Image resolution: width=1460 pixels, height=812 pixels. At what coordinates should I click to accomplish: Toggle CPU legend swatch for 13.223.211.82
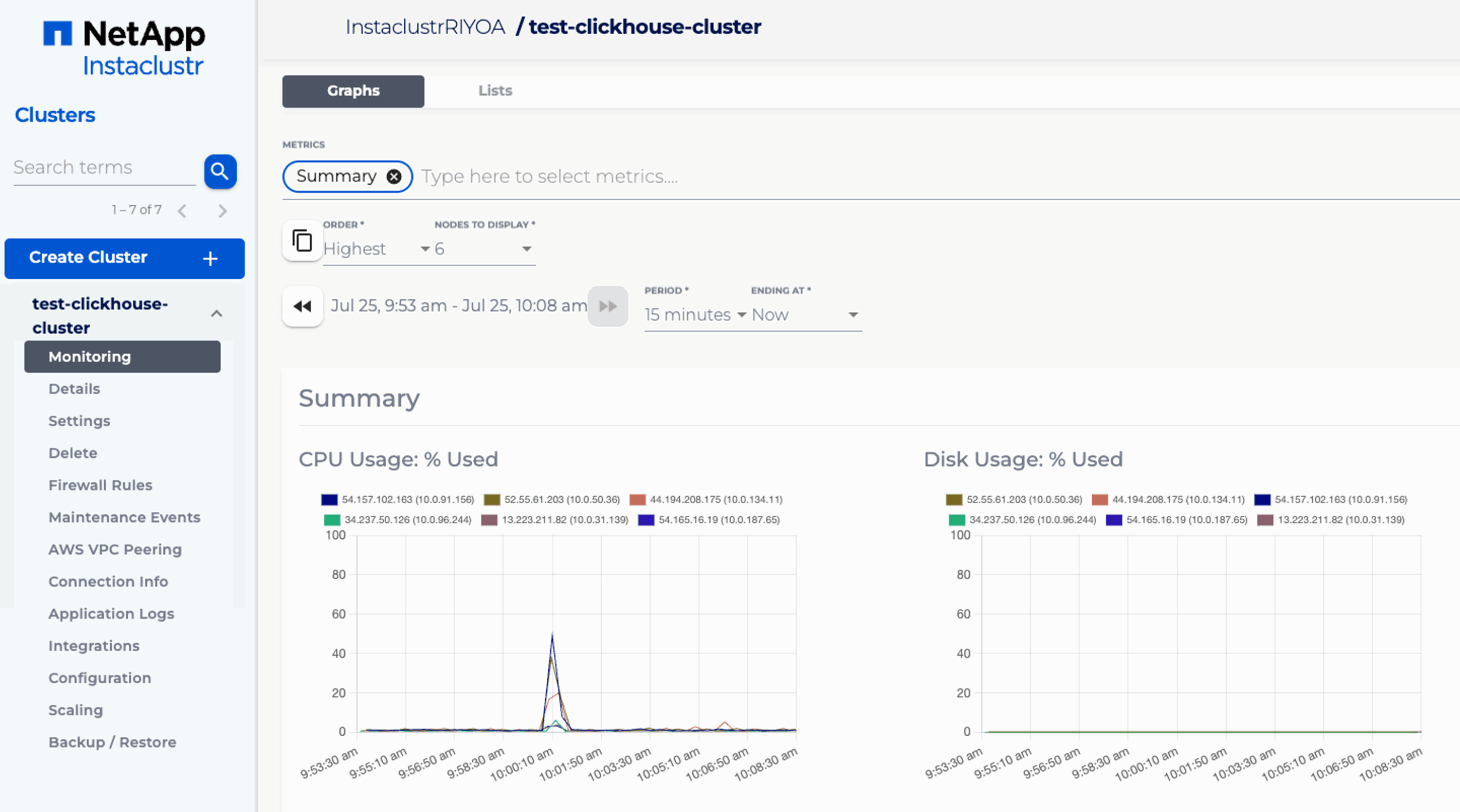(x=489, y=520)
